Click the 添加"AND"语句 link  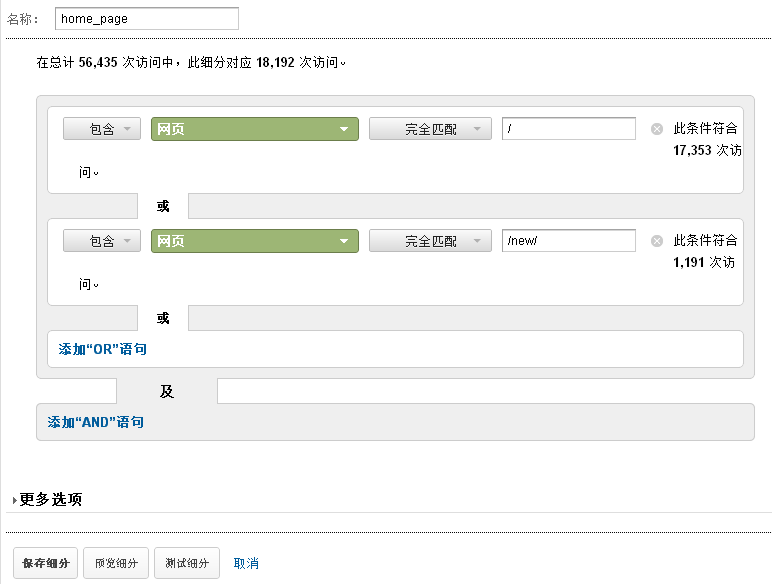pyautogui.click(x=96, y=422)
